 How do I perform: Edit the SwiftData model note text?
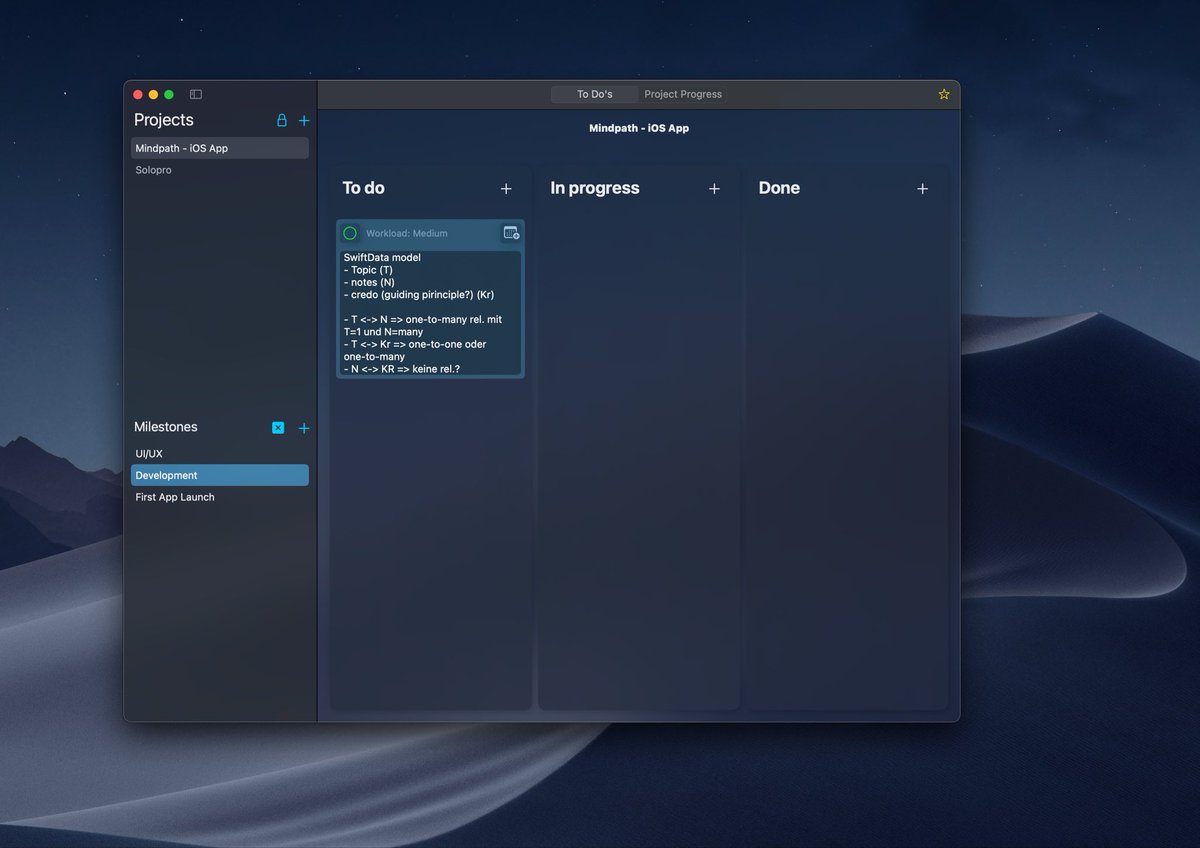(x=430, y=313)
